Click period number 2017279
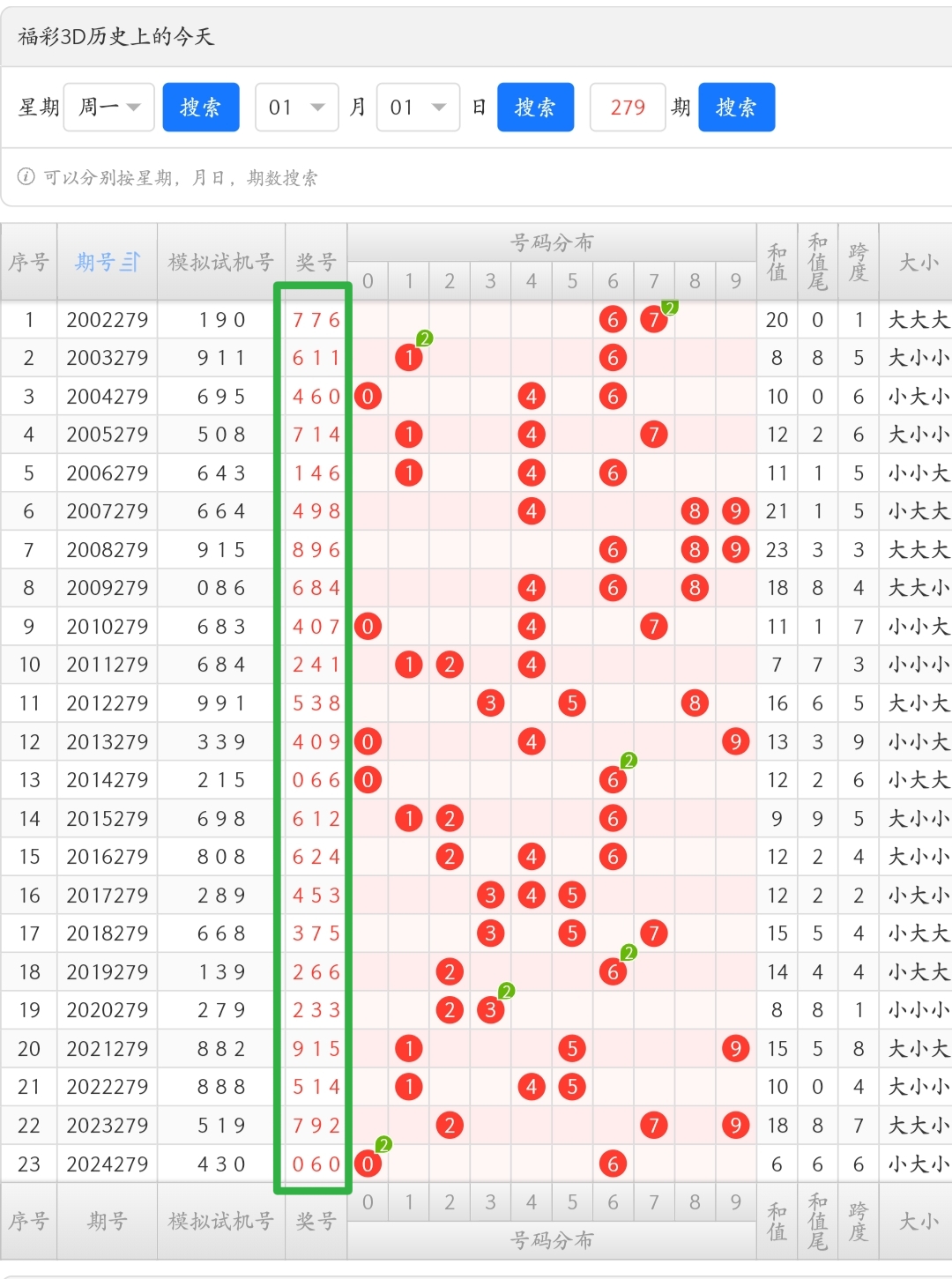 pos(108,895)
